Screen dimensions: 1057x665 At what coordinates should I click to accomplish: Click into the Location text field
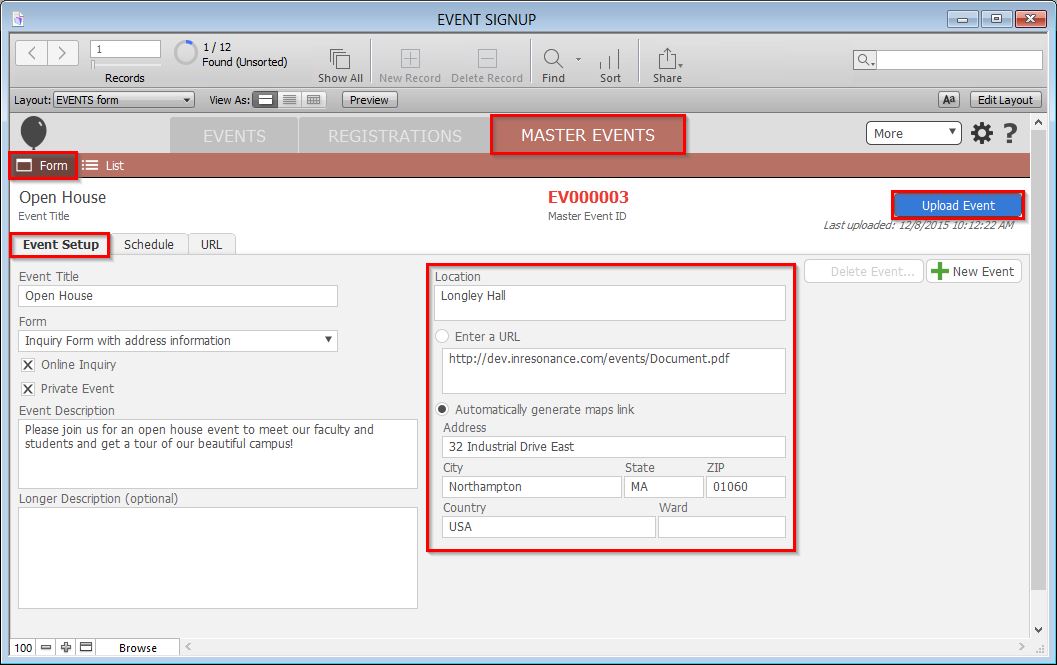coord(610,303)
